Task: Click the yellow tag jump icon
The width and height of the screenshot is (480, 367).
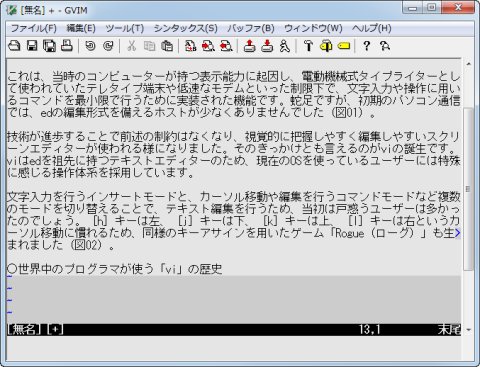Action: click(344, 46)
